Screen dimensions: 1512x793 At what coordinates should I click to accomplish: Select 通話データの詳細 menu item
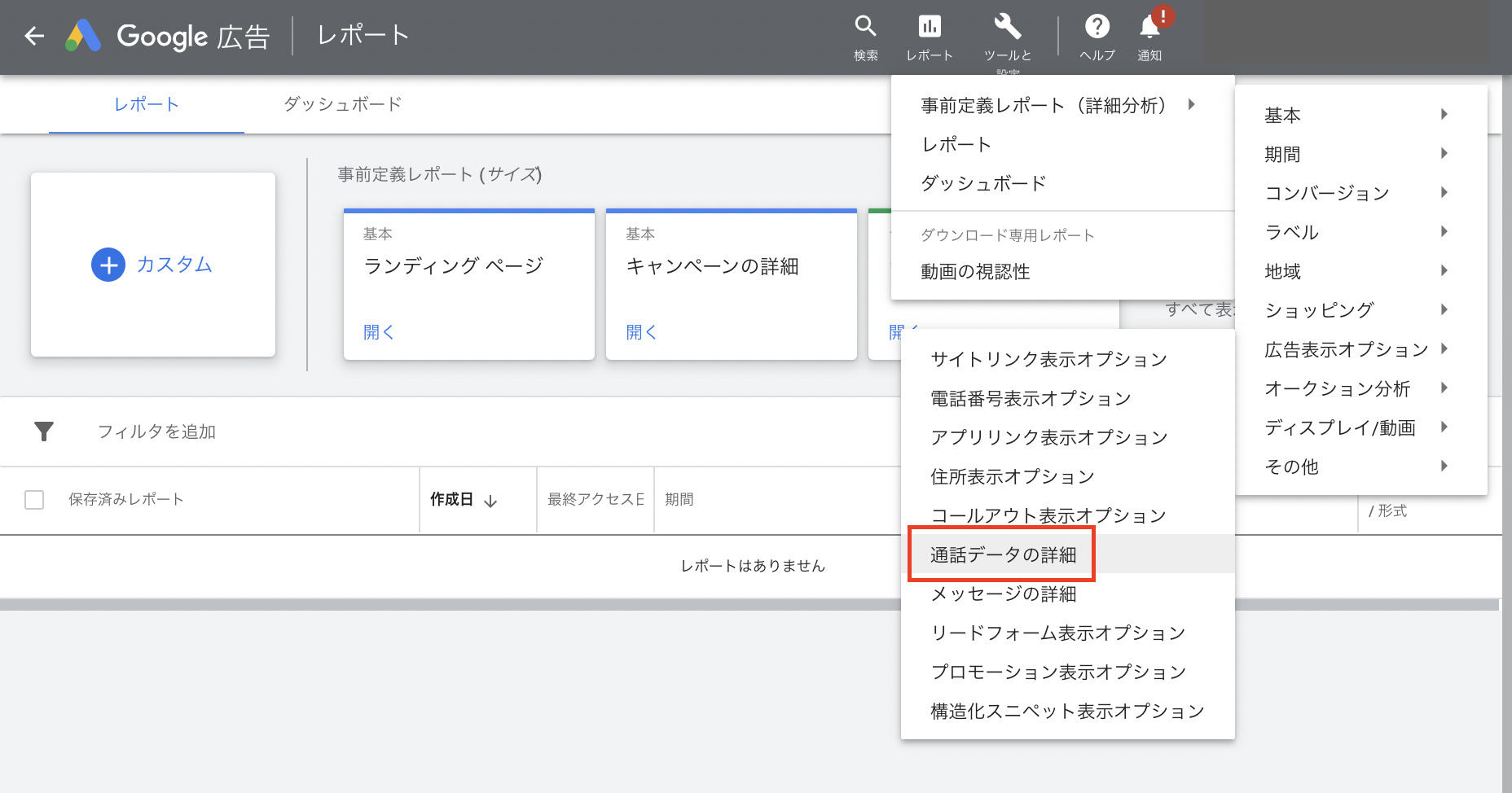[x=1004, y=554]
